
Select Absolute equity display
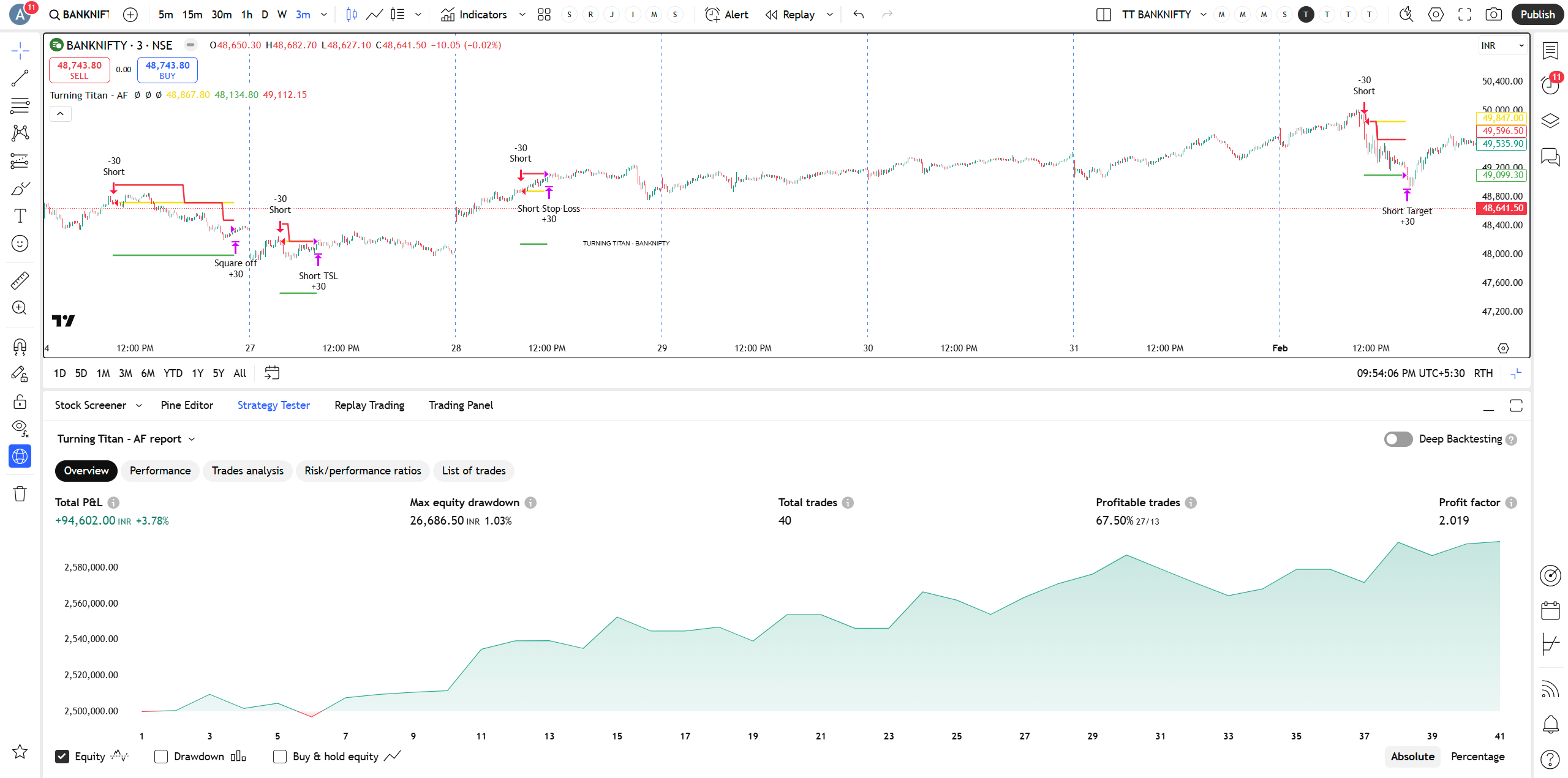click(1412, 757)
